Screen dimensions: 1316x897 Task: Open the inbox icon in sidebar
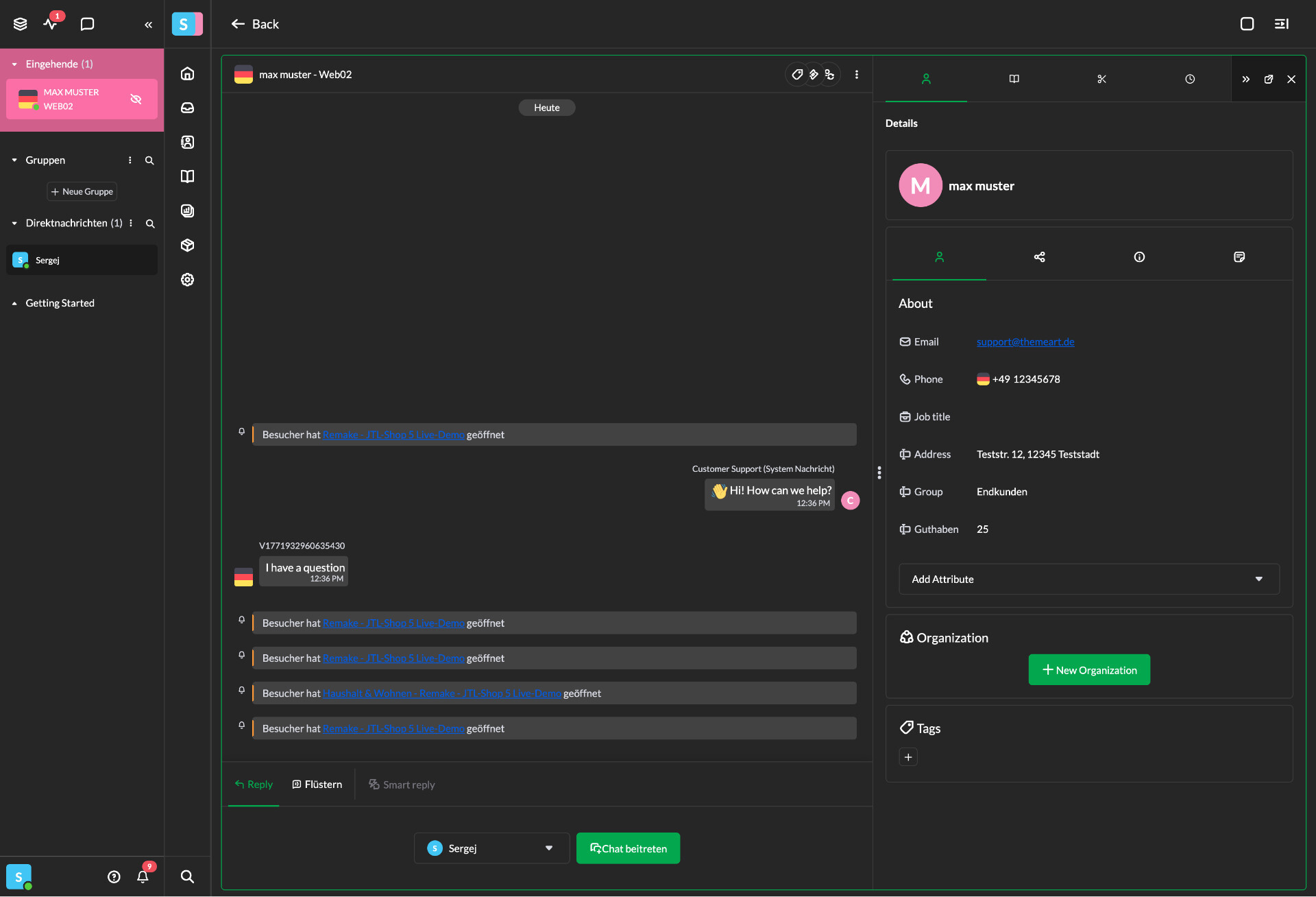click(x=187, y=108)
